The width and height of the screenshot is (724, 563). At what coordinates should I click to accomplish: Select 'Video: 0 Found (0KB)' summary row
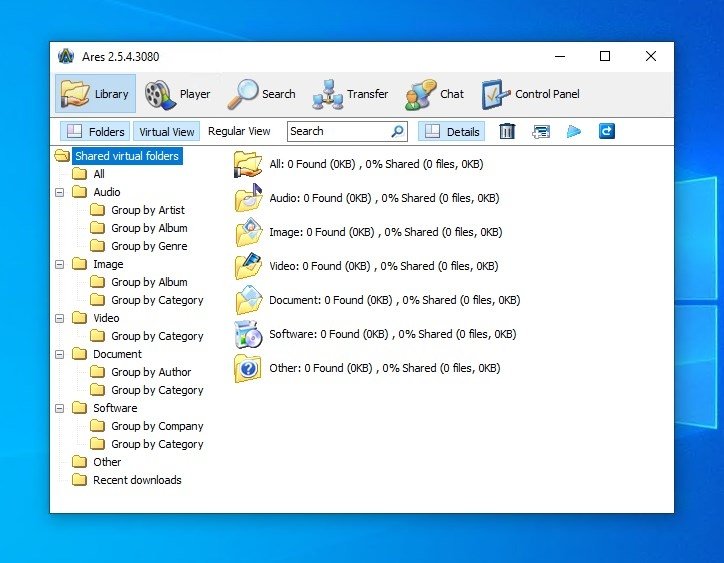pyautogui.click(x=384, y=266)
